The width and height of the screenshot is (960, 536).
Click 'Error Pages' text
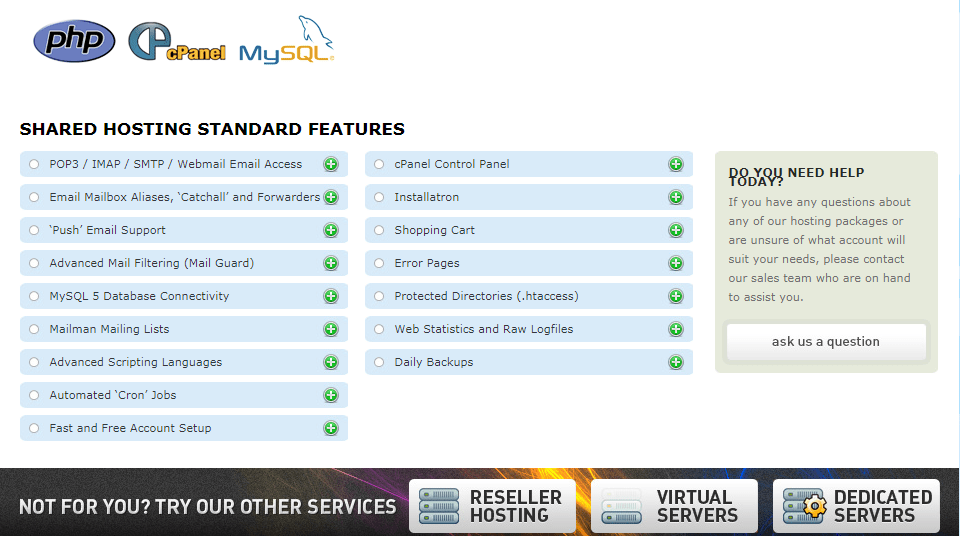pyautogui.click(x=427, y=263)
